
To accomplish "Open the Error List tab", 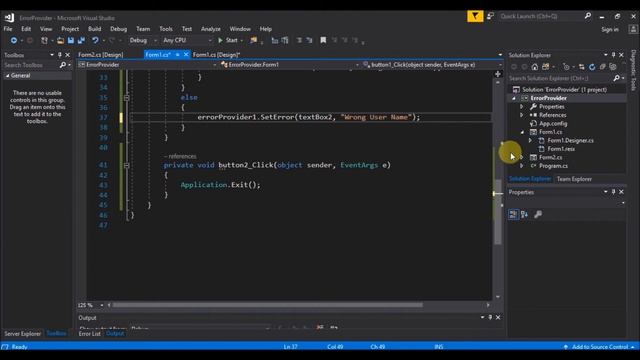I will coord(89,333).
